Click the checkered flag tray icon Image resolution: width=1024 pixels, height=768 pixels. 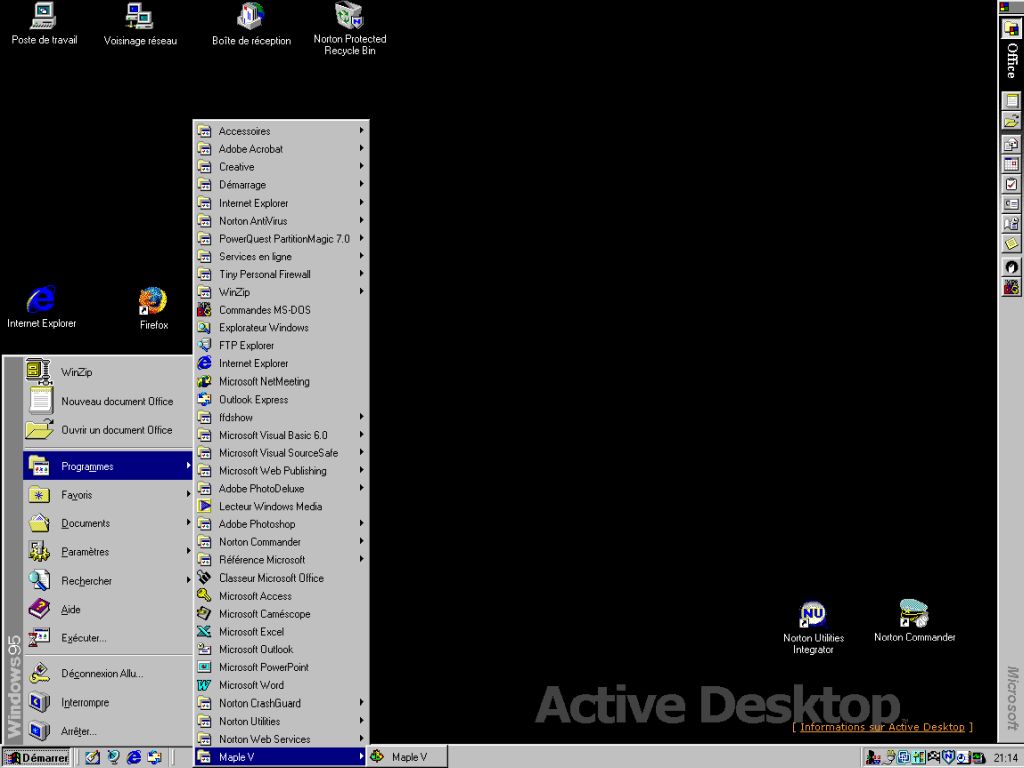tap(934, 758)
